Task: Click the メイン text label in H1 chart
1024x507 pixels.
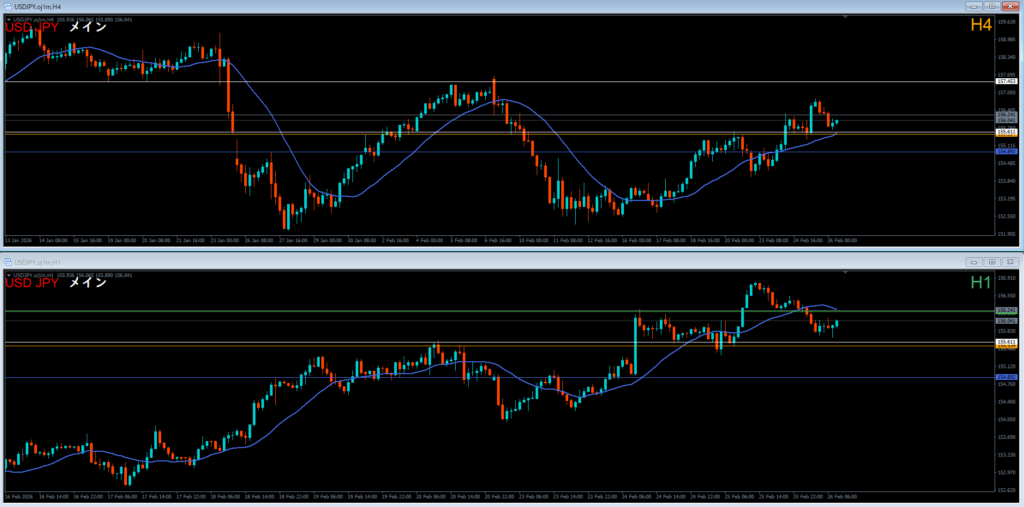Action: (x=87, y=283)
